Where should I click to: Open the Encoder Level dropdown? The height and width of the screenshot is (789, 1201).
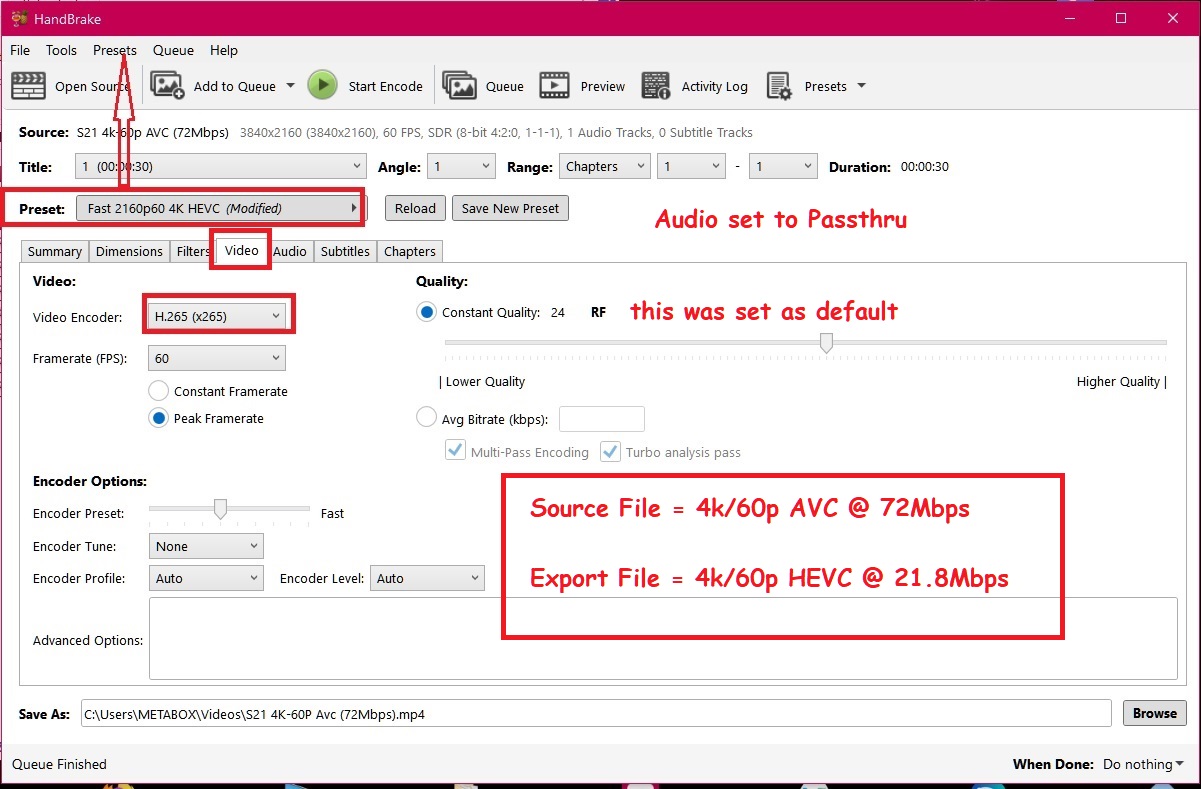point(427,578)
